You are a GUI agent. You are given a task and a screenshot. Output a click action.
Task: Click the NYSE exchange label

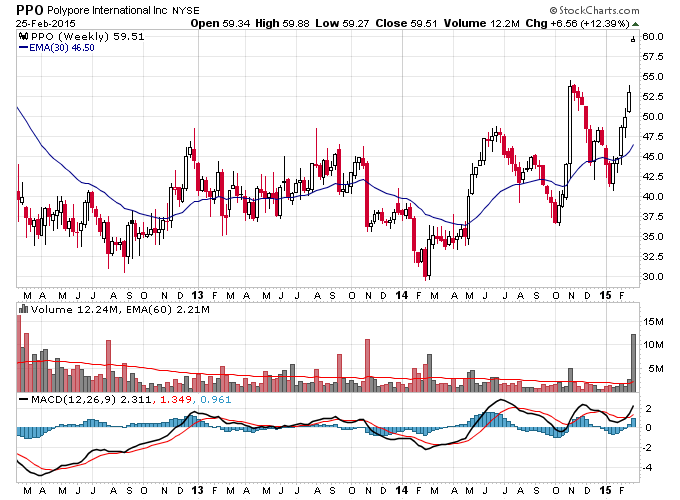(186, 11)
